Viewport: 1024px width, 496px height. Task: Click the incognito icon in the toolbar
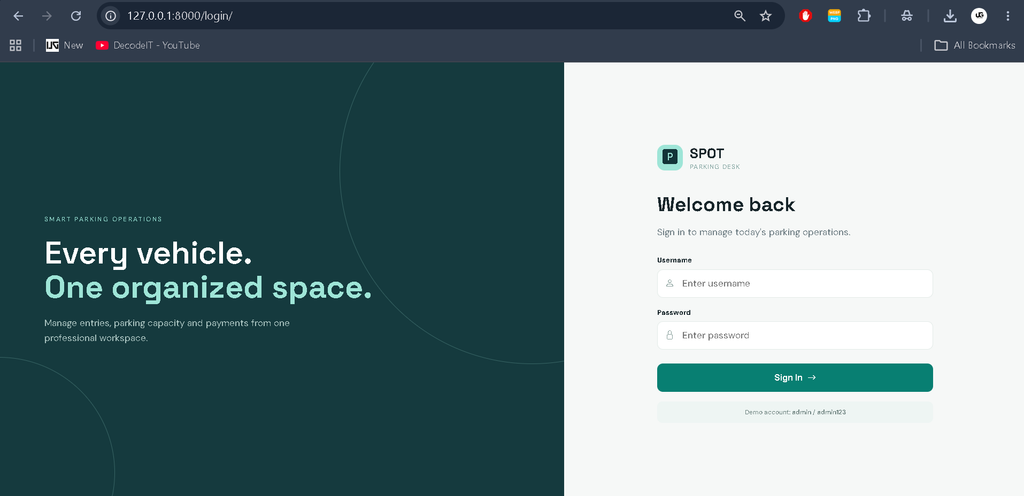click(x=906, y=16)
